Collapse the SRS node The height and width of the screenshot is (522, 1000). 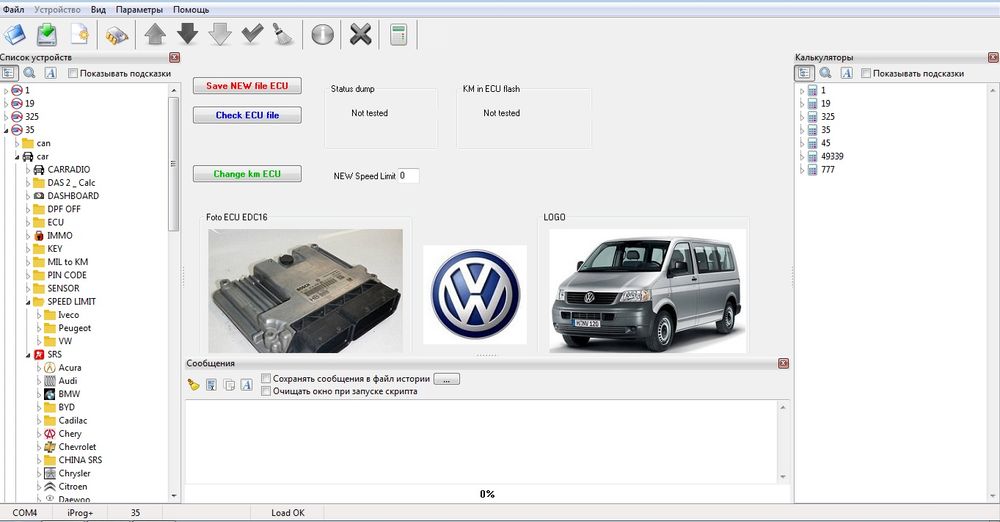27,355
